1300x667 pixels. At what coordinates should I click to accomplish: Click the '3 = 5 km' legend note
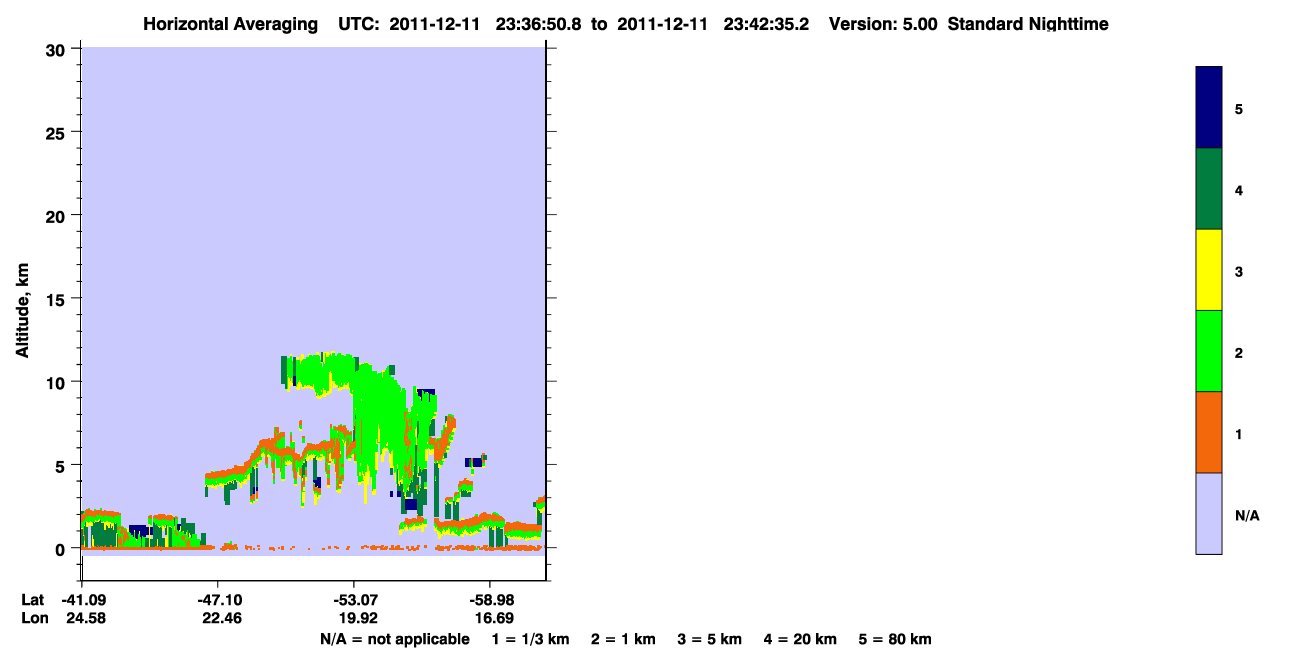click(710, 640)
